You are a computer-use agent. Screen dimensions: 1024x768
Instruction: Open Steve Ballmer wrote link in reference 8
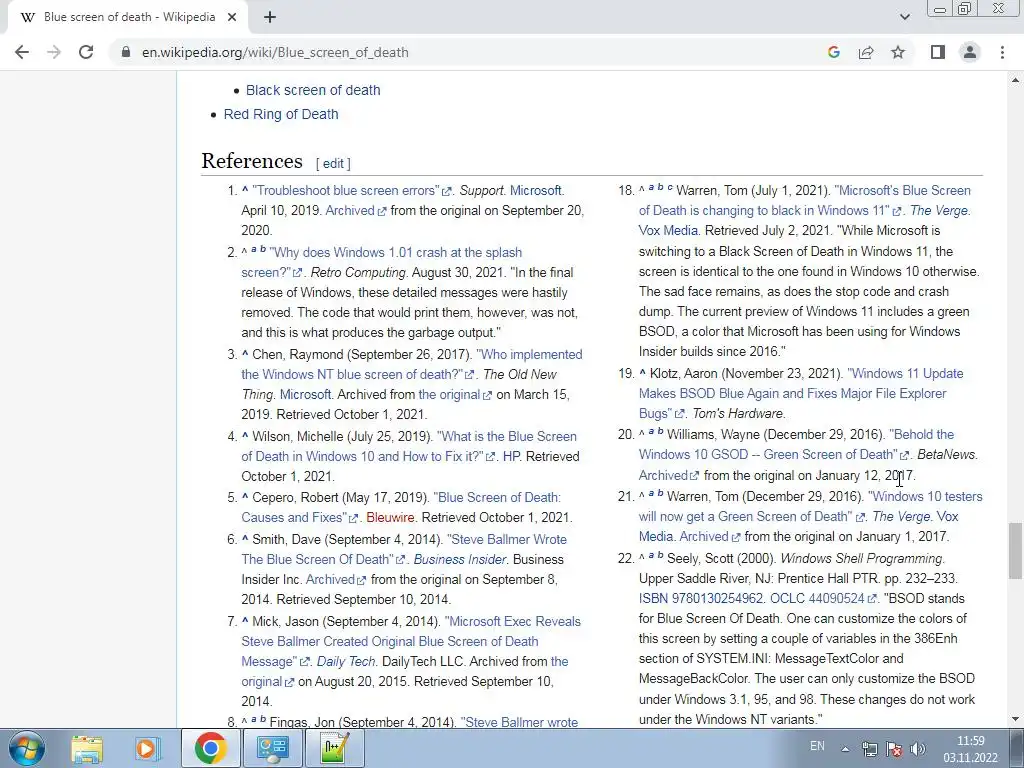(x=519, y=722)
